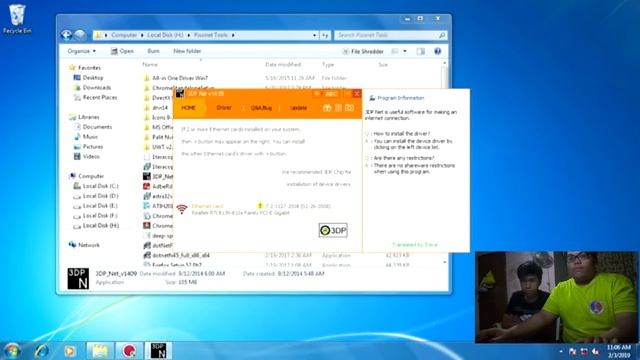Open the view options dropdown arrow
The height and width of the screenshot is (360, 640).
pos(405,51)
